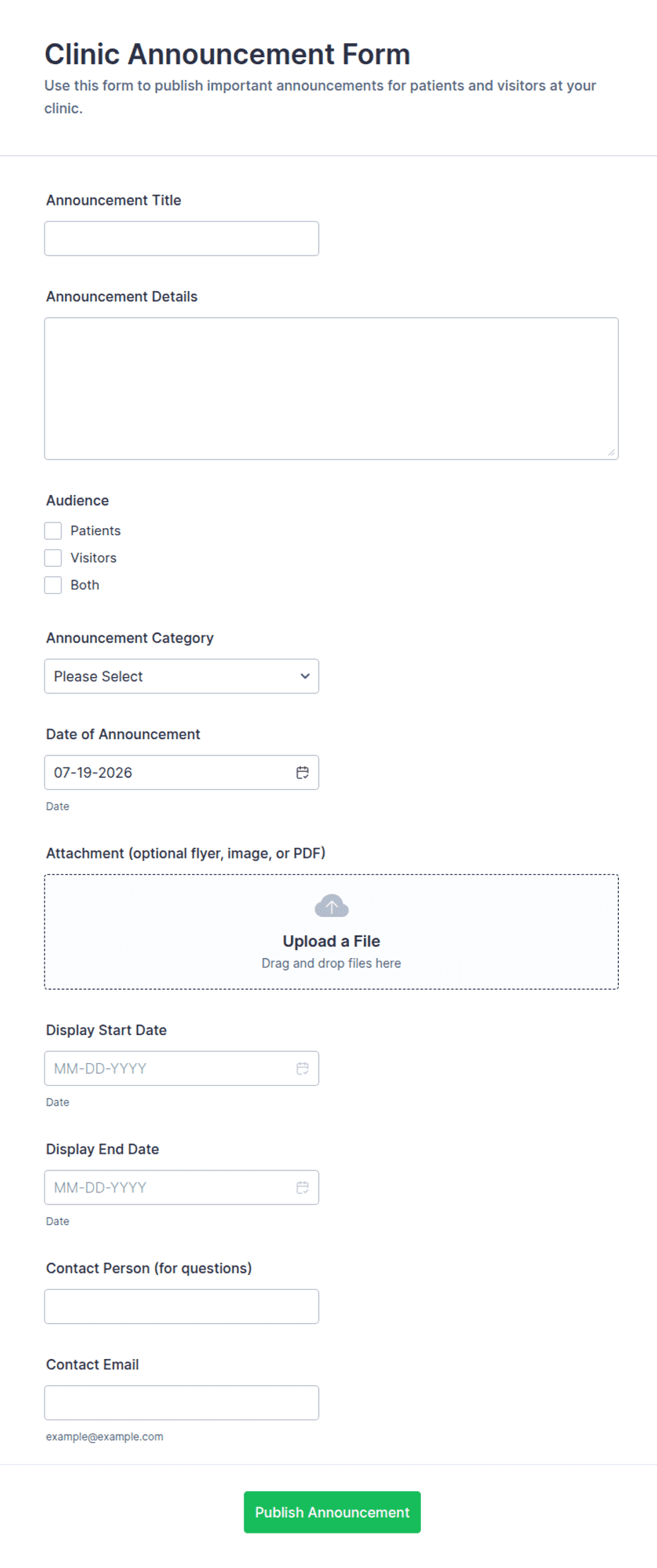The height and width of the screenshot is (1568, 657).
Task: Click the cloud upload icon
Action: click(x=331, y=906)
